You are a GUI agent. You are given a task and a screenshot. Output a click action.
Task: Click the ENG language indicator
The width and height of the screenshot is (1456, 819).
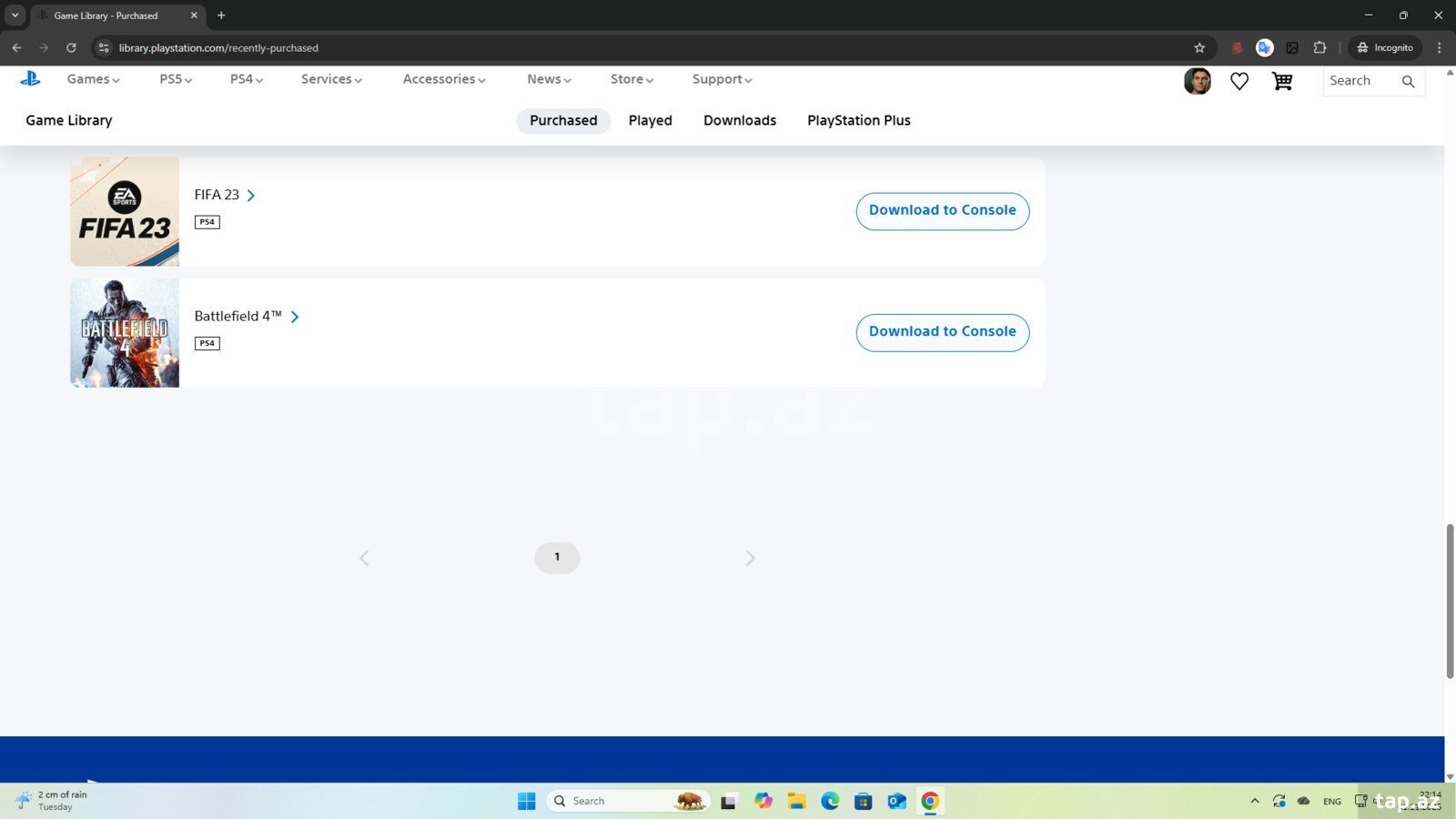click(1332, 802)
